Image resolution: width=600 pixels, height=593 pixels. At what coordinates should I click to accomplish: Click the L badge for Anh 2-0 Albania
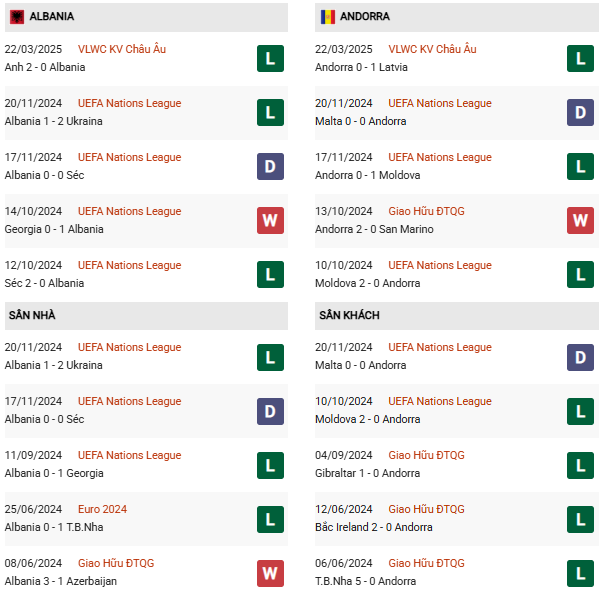tap(270, 59)
